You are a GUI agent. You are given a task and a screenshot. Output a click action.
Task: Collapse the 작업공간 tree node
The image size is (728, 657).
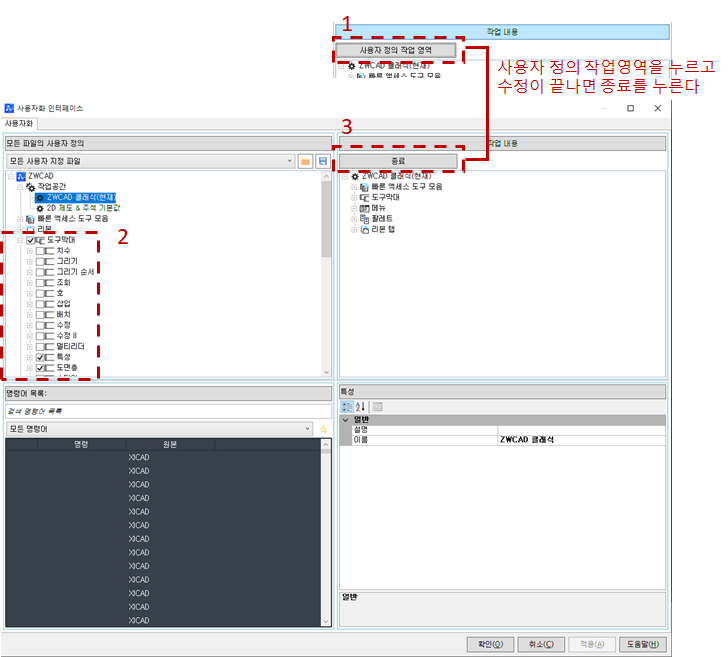(x=20, y=187)
